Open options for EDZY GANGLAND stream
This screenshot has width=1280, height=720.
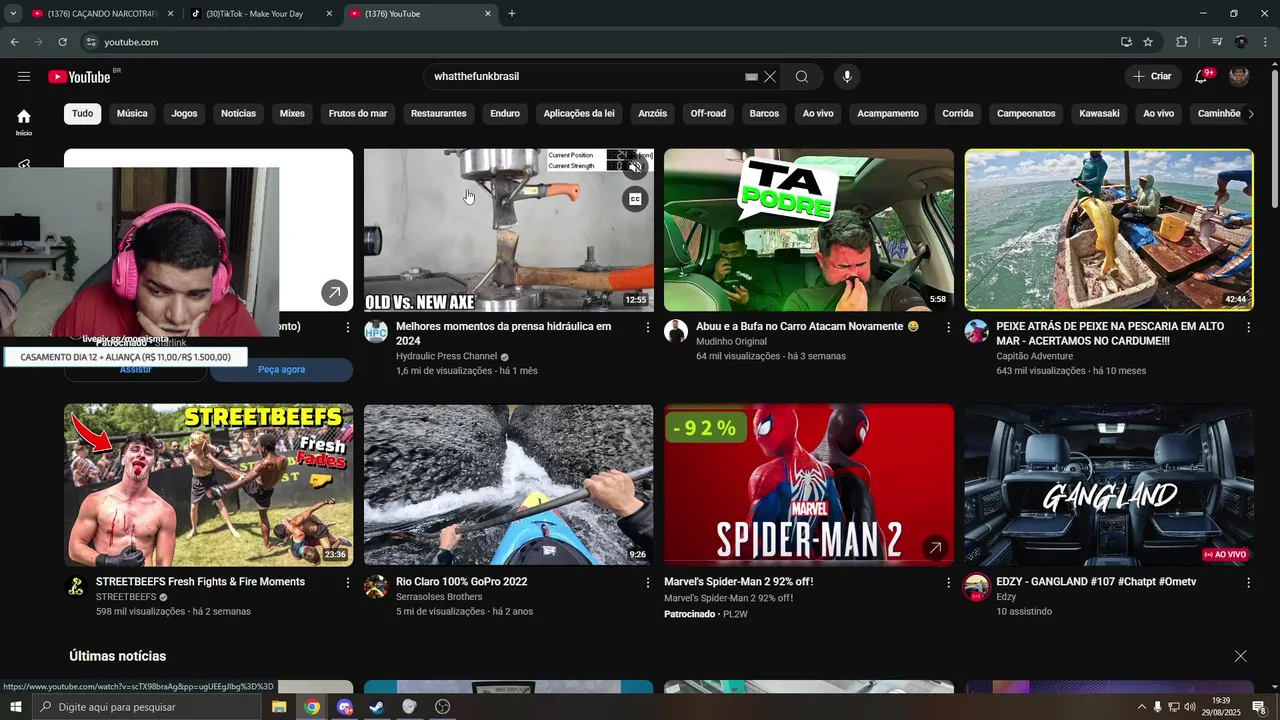[1248, 583]
